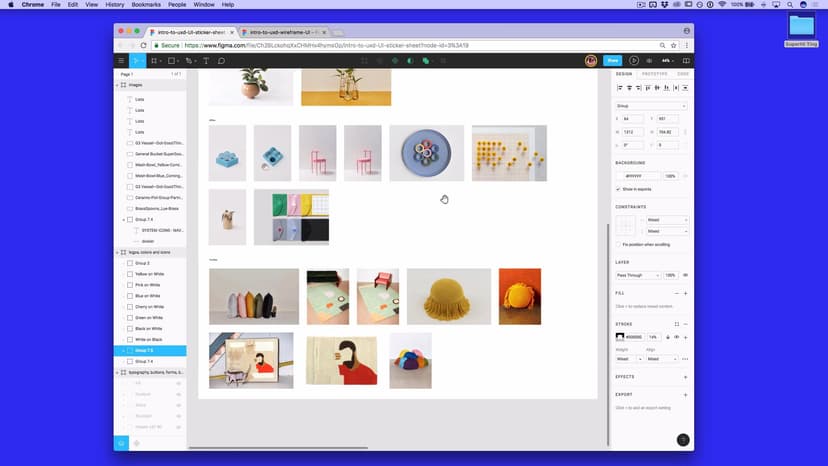Select the Move tool in toolbar
Image resolution: width=828 pixels, height=466 pixels.
coord(138,61)
